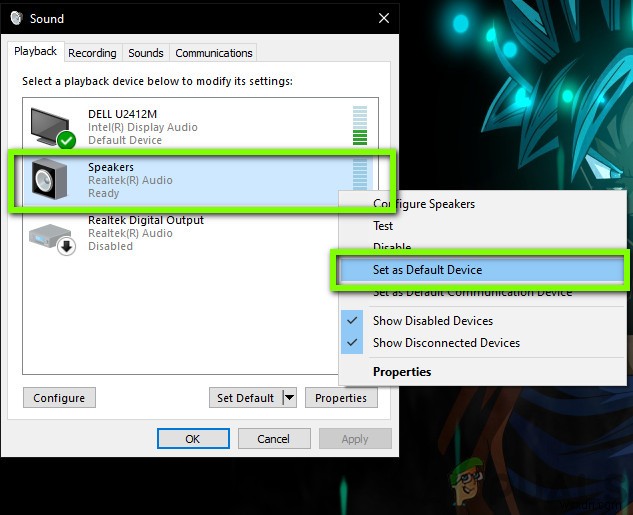Screen dimensions: 633x515
Task: Click the Cancel button
Action: (x=274, y=439)
